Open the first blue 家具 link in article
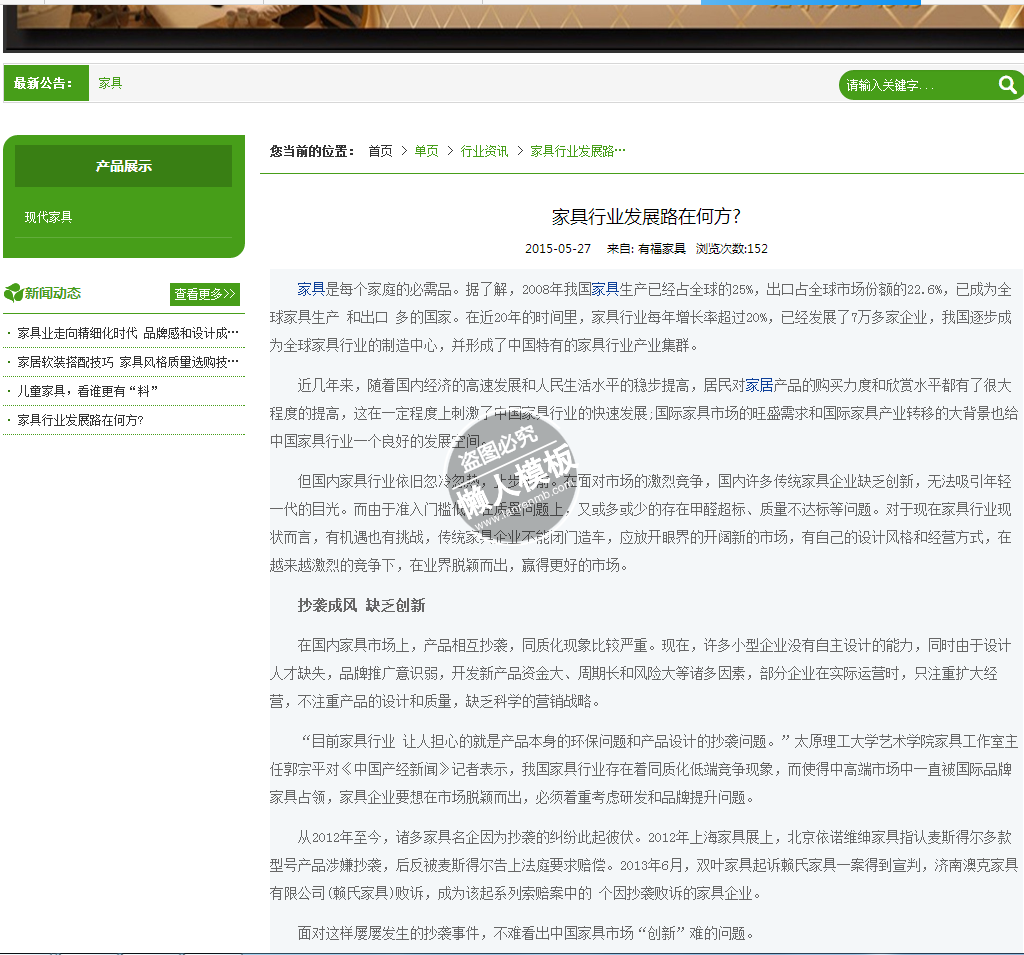 pos(311,289)
